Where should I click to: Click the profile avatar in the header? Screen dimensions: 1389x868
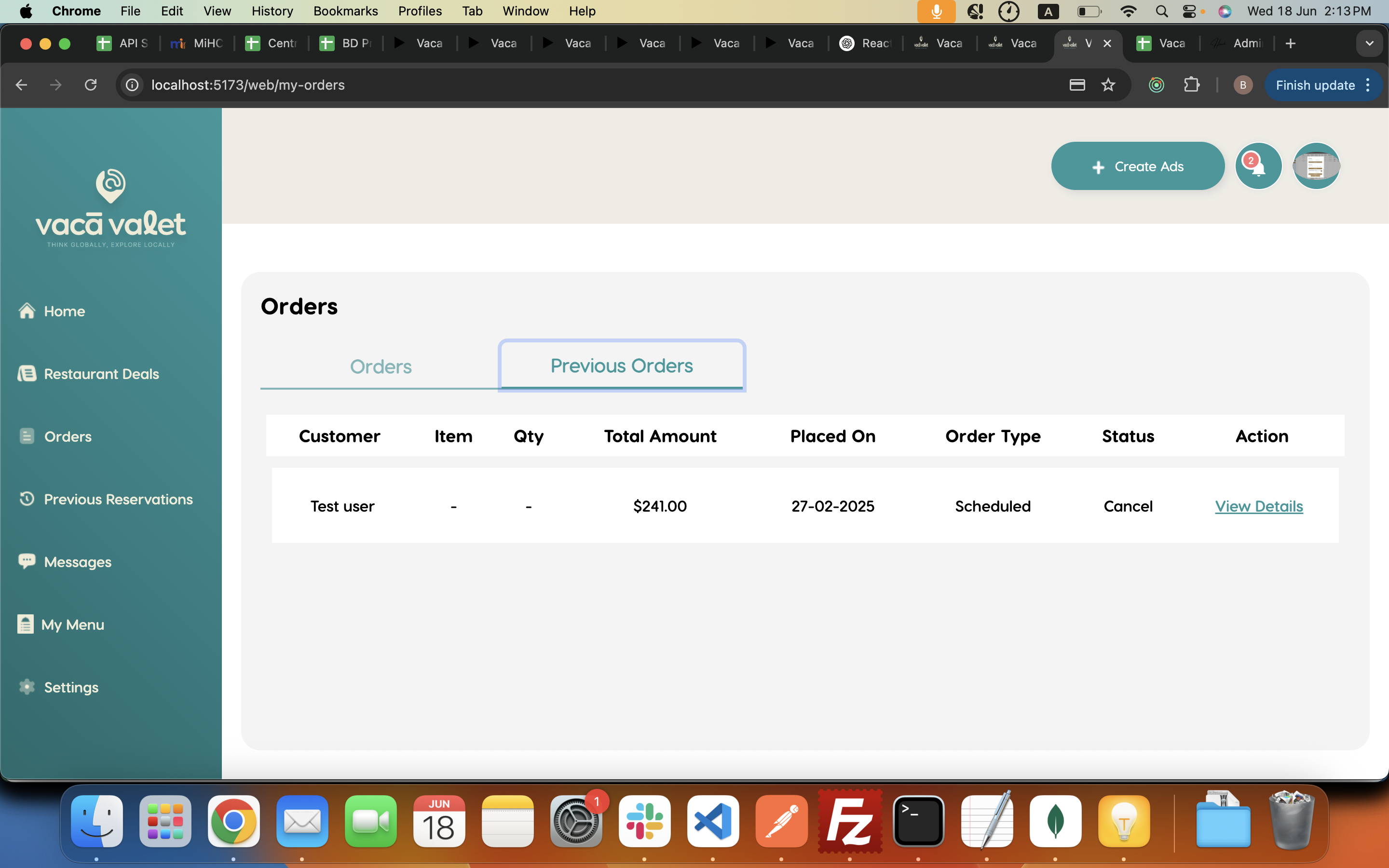coord(1316,166)
